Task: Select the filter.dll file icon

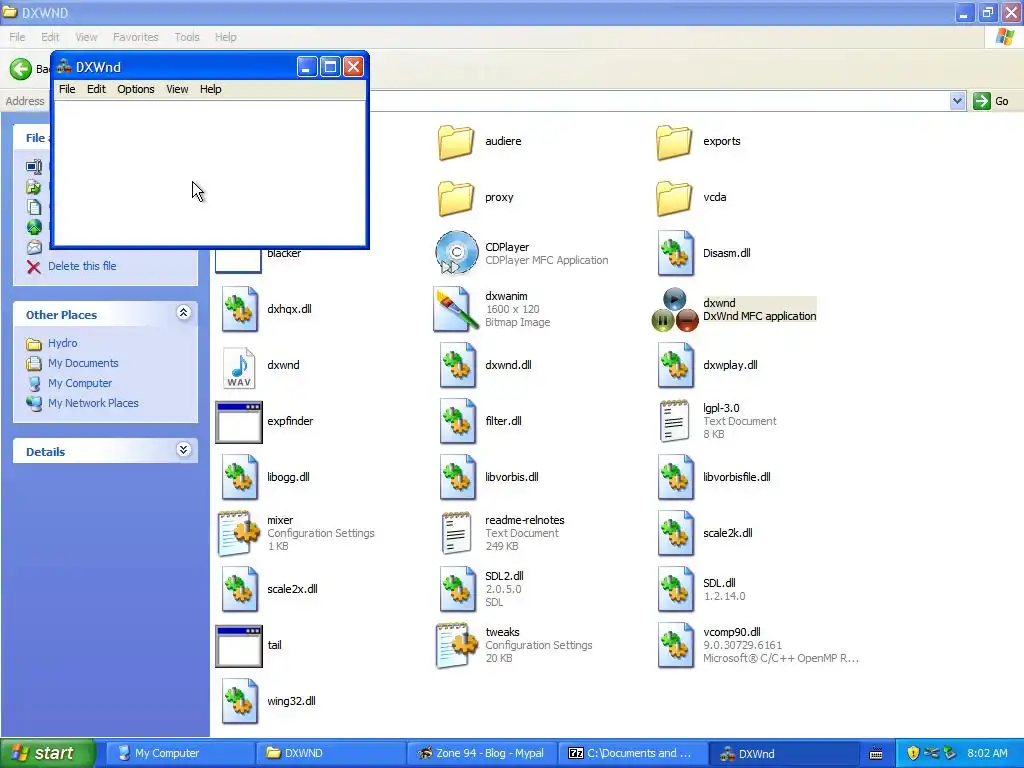Action: click(x=457, y=421)
